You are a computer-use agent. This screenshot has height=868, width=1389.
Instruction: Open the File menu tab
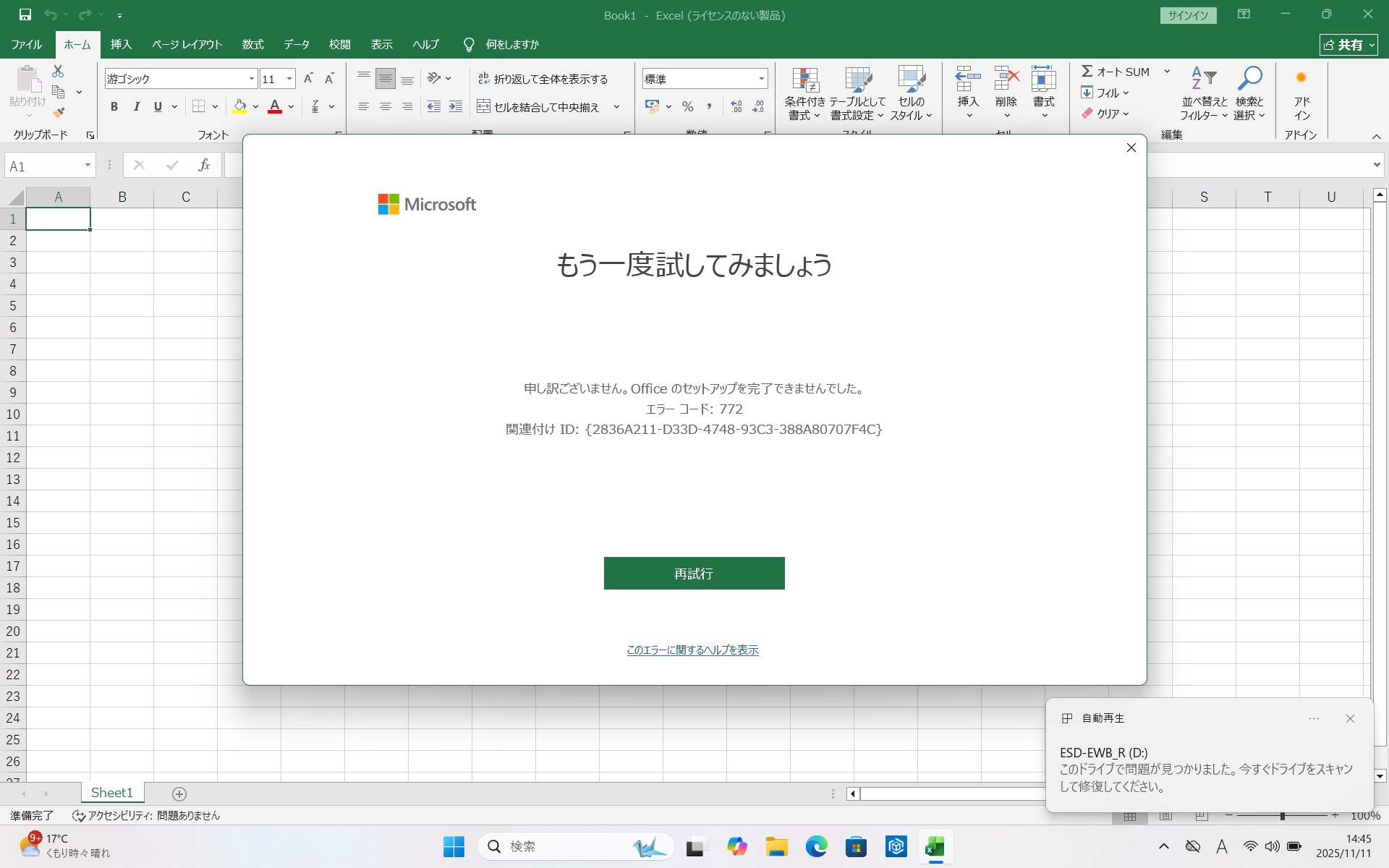[27, 44]
